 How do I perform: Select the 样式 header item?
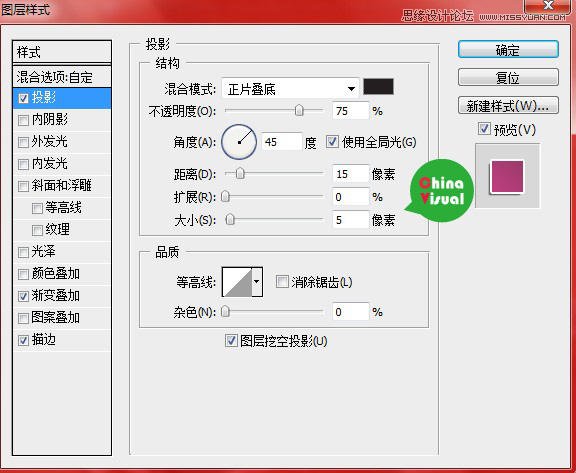point(62,52)
